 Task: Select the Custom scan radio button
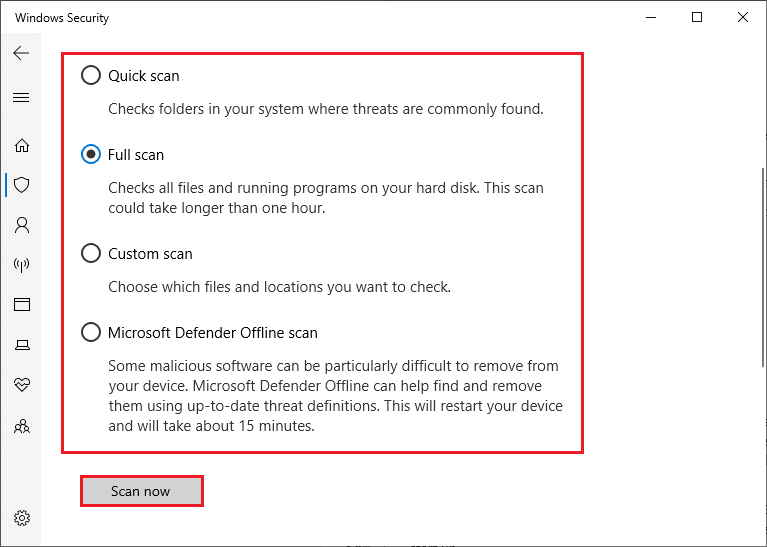click(x=91, y=253)
